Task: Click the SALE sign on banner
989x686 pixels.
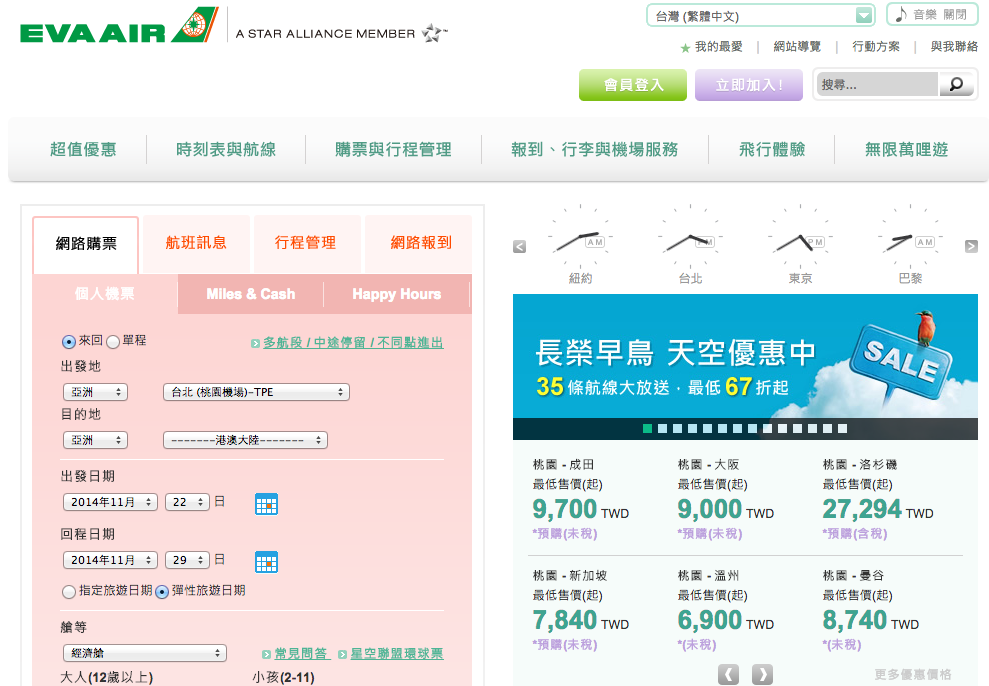Action: click(901, 361)
